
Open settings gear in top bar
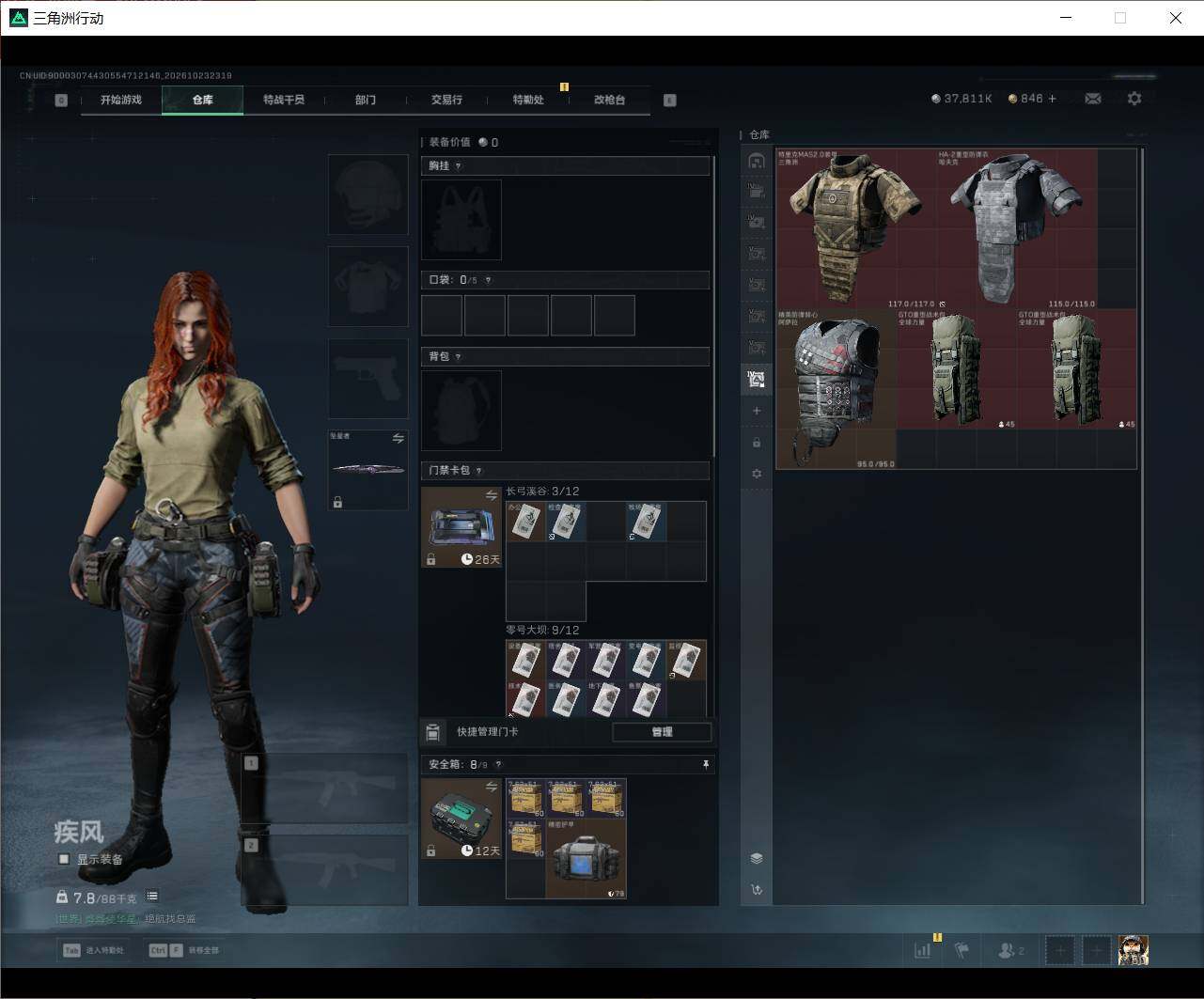(x=1134, y=99)
